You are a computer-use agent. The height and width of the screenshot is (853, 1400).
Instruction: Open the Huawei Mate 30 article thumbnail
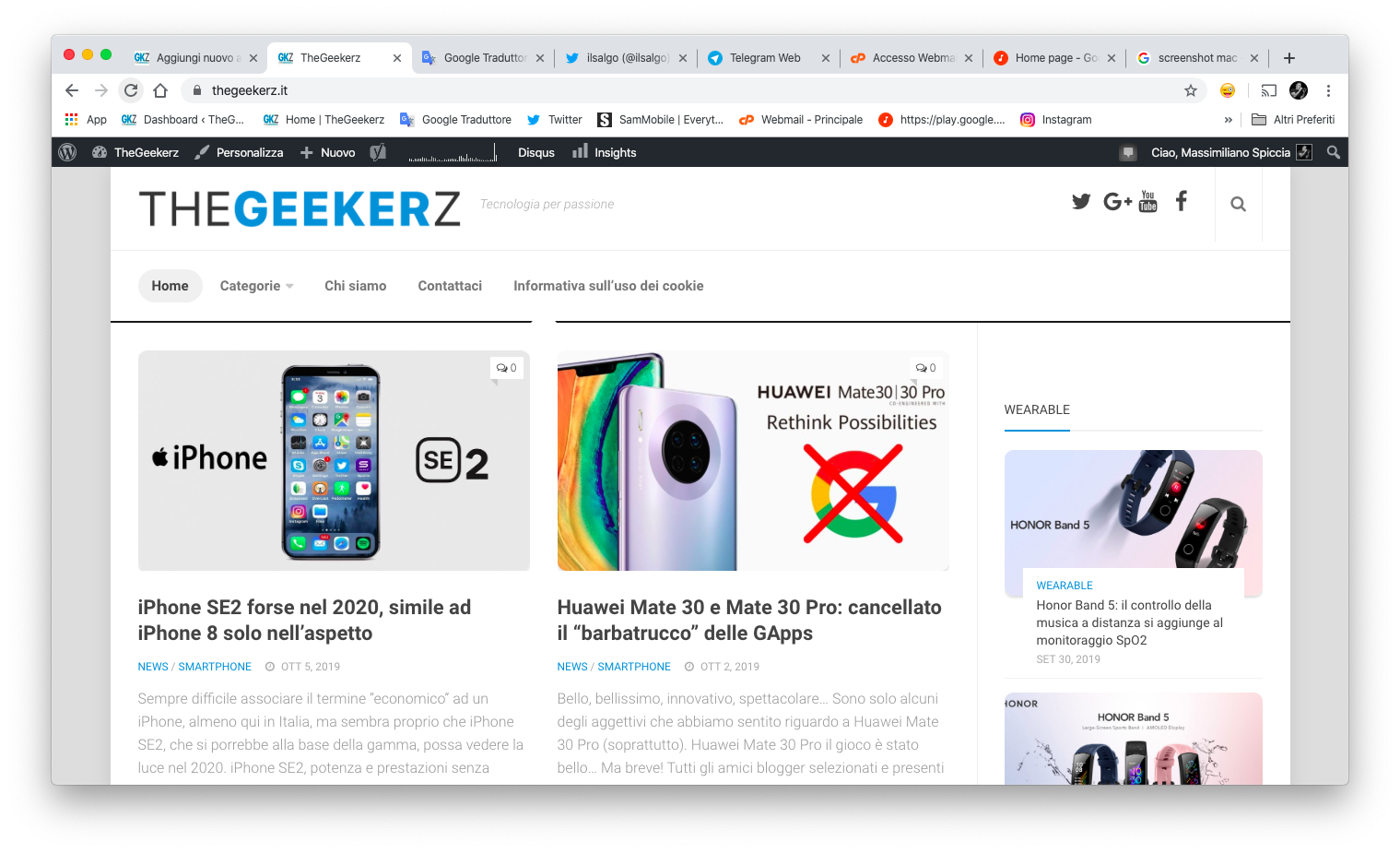[753, 460]
